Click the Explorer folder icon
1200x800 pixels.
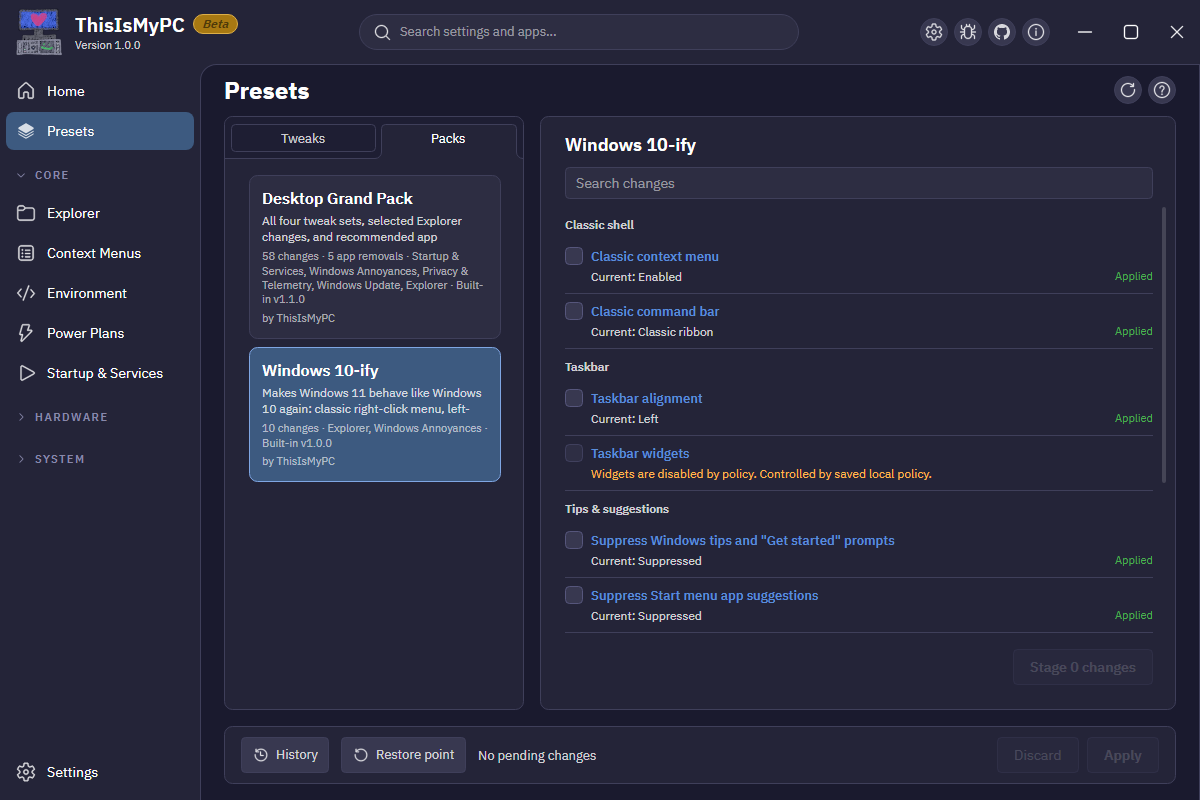pyautogui.click(x=27, y=213)
